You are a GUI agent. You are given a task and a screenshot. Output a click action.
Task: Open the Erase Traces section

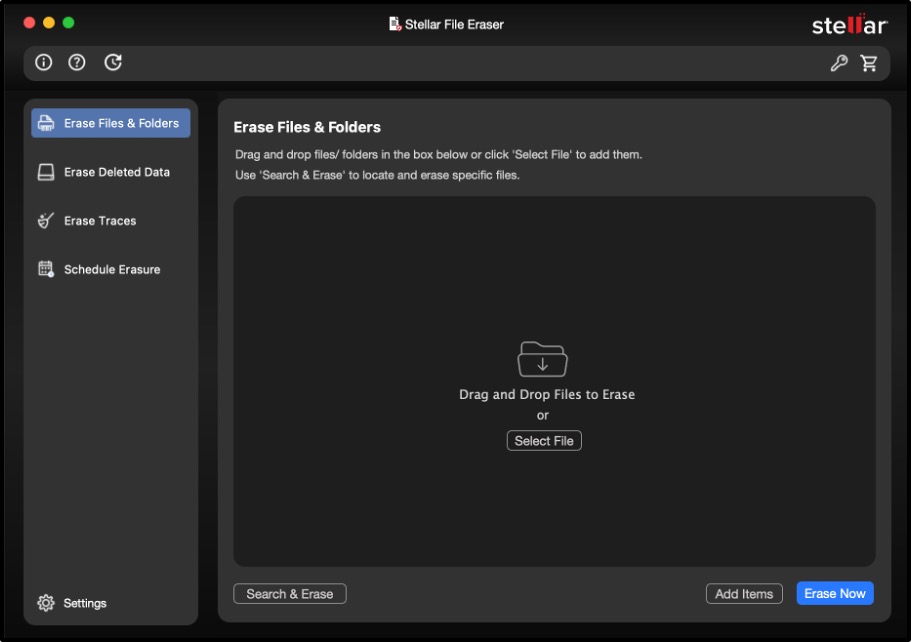coord(111,220)
